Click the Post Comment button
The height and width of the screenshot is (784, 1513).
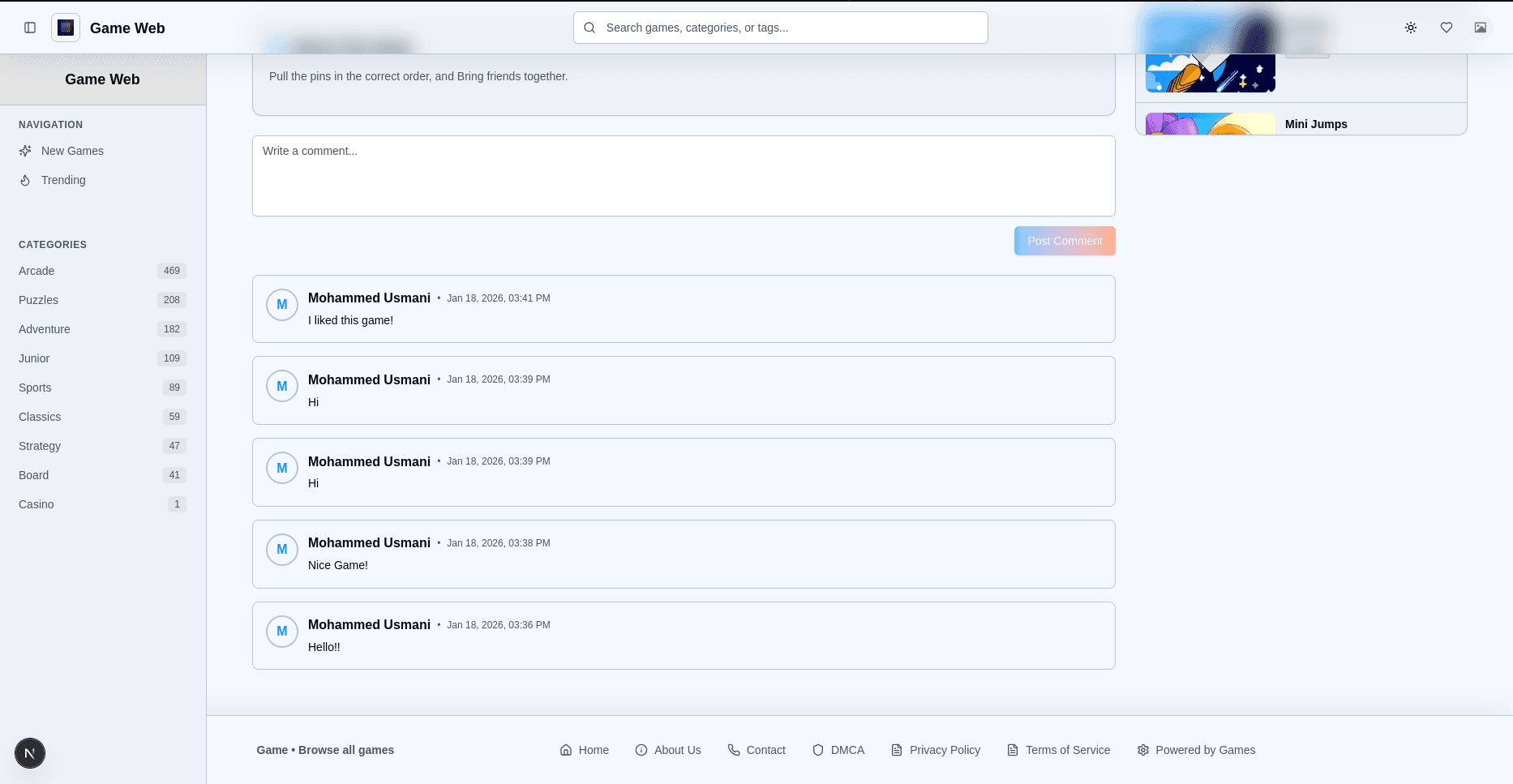[x=1065, y=241]
